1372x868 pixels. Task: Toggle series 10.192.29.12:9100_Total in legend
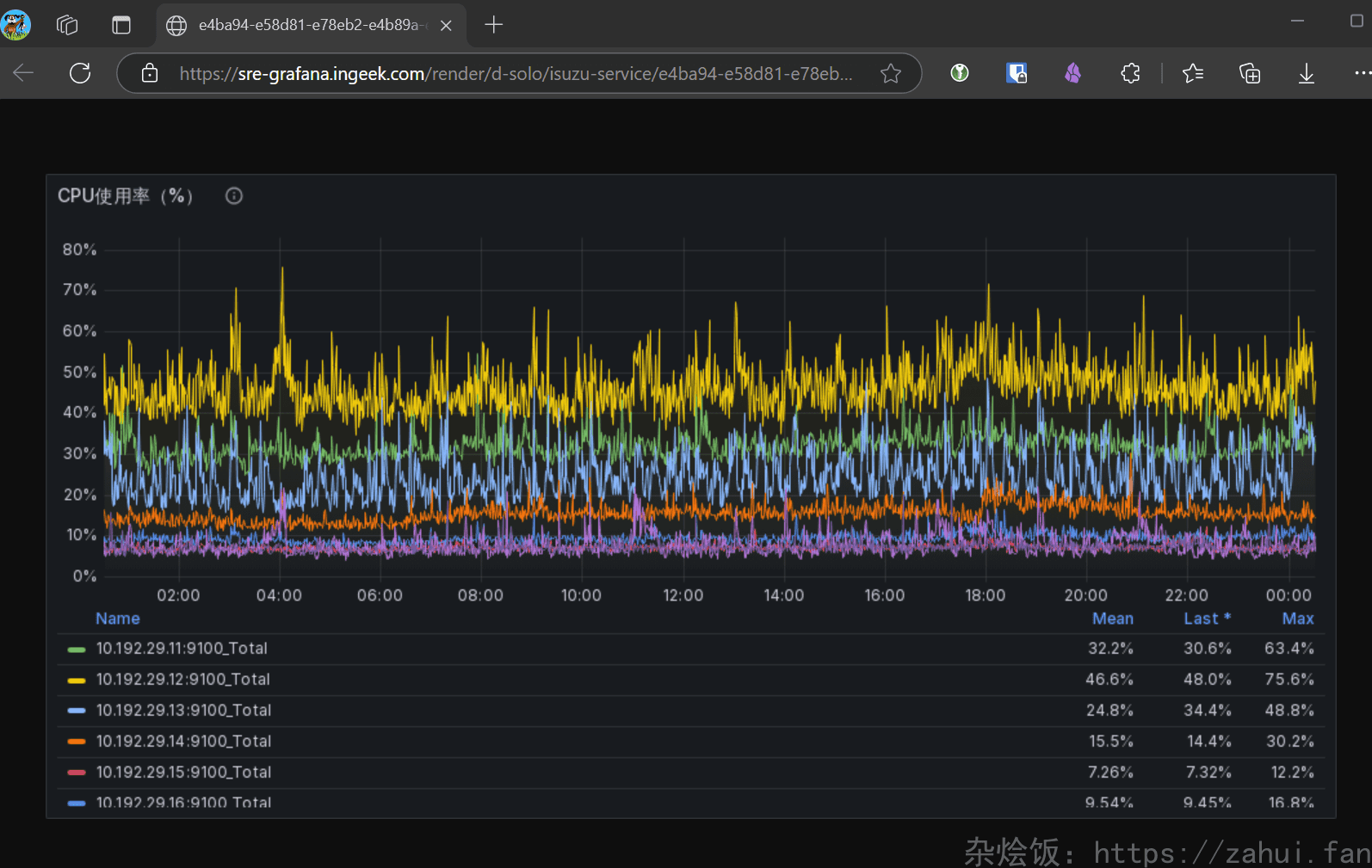click(x=183, y=680)
